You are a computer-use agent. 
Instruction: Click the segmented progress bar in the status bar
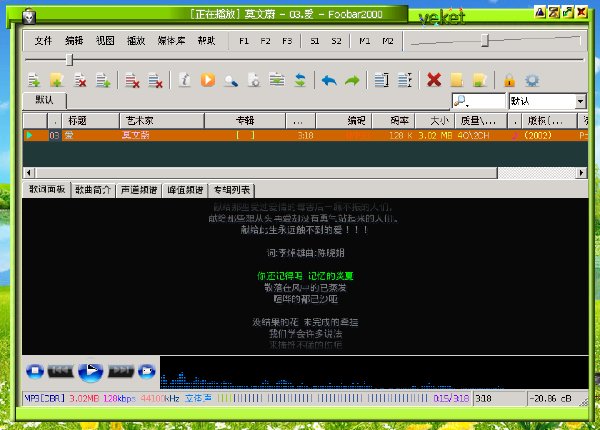coord(323,399)
